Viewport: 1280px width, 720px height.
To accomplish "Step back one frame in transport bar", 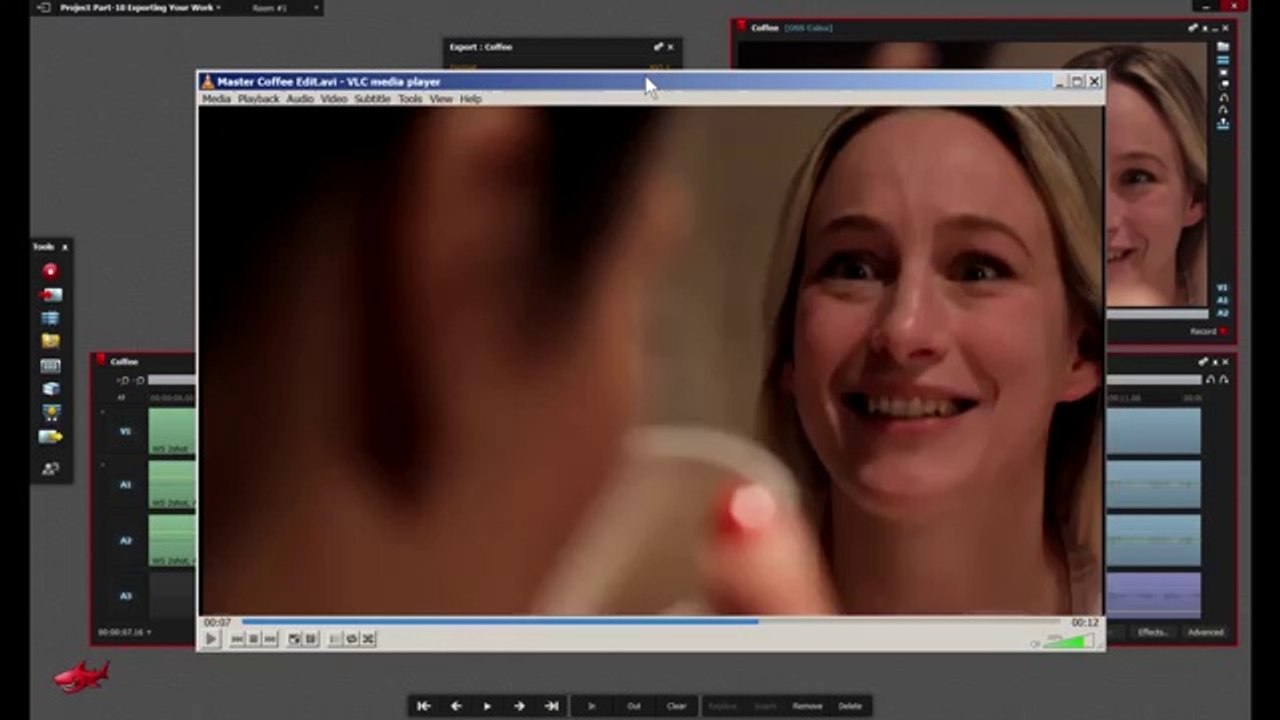I will 456,706.
